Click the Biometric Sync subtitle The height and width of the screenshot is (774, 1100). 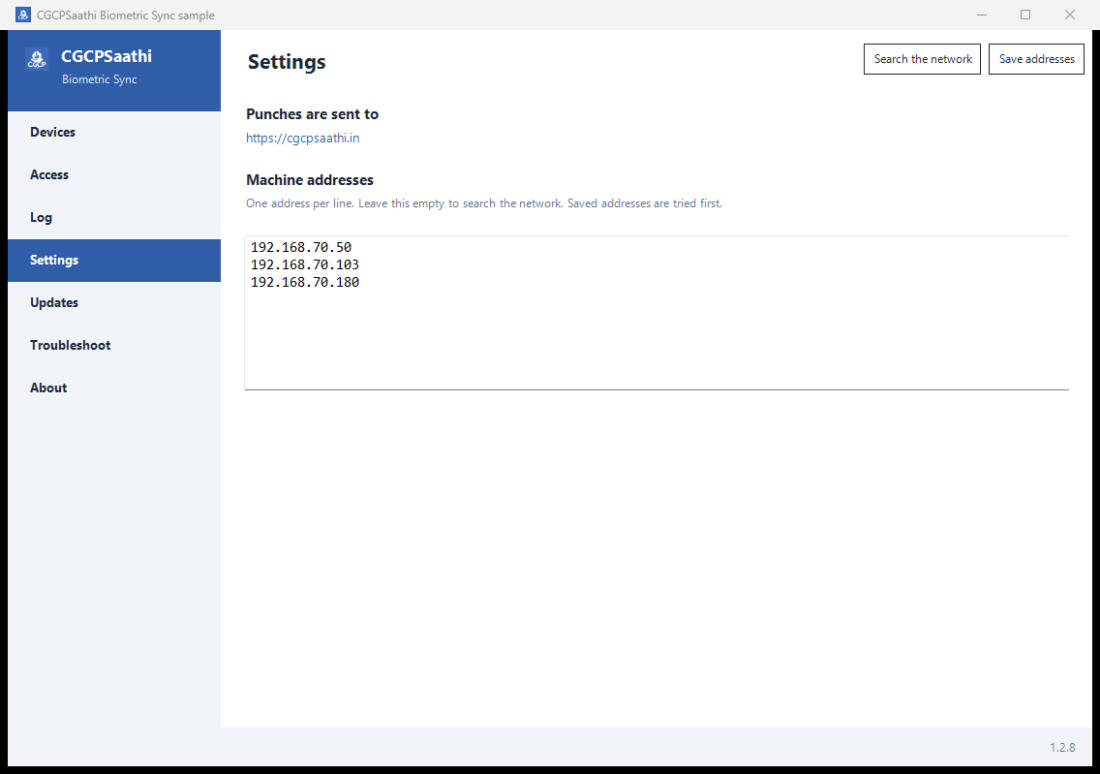click(x=99, y=79)
